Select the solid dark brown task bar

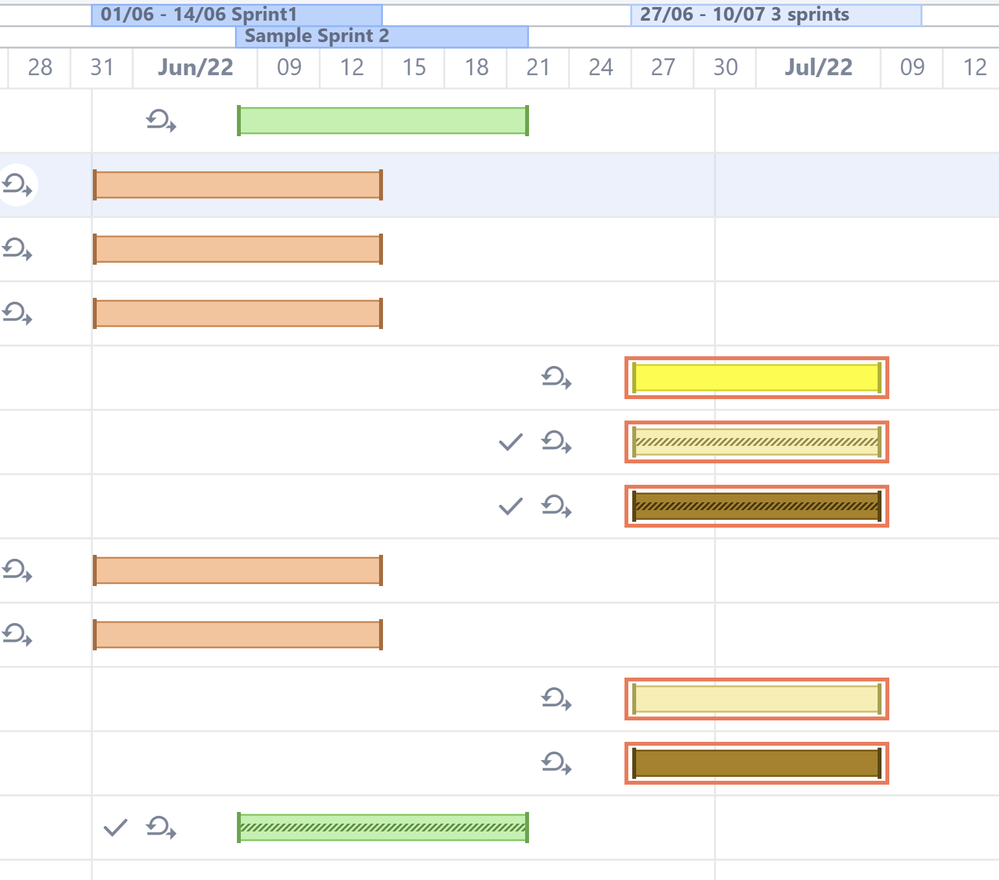click(756, 763)
